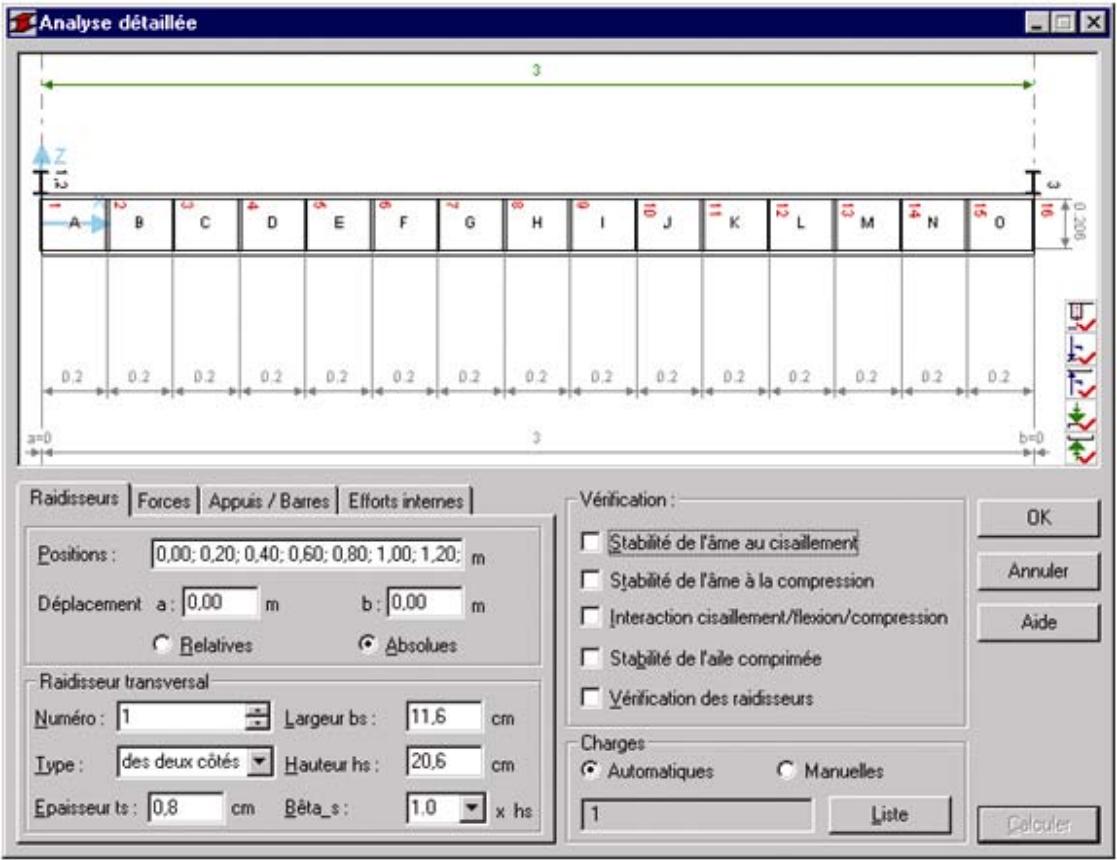Open the Forces tab
Screen dimensions: 1117x860
164,501
